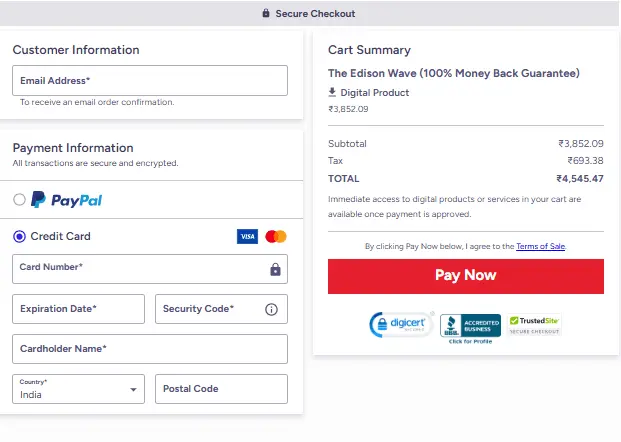Click the Postal Code input field
Image resolution: width=621 pixels, height=442 pixels.
pyautogui.click(x=221, y=389)
